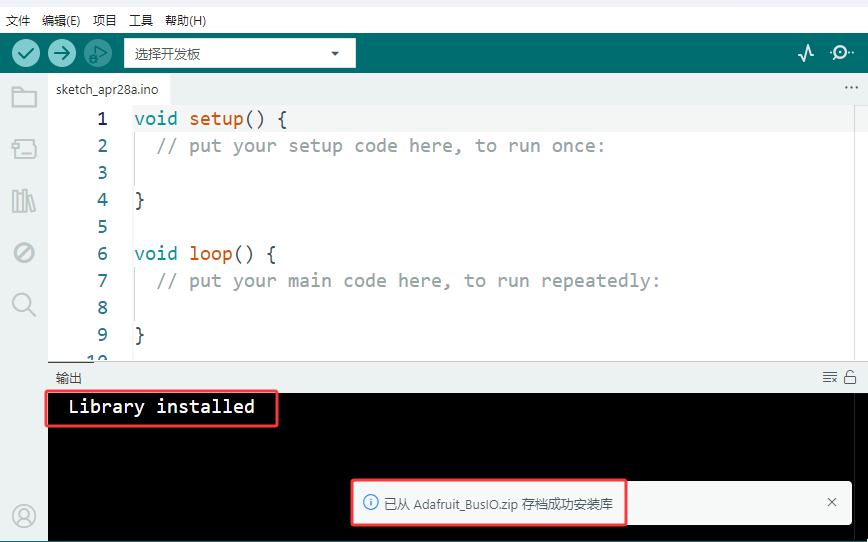Open the Library Manager sidebar icon
The image size is (868, 542).
24,200
